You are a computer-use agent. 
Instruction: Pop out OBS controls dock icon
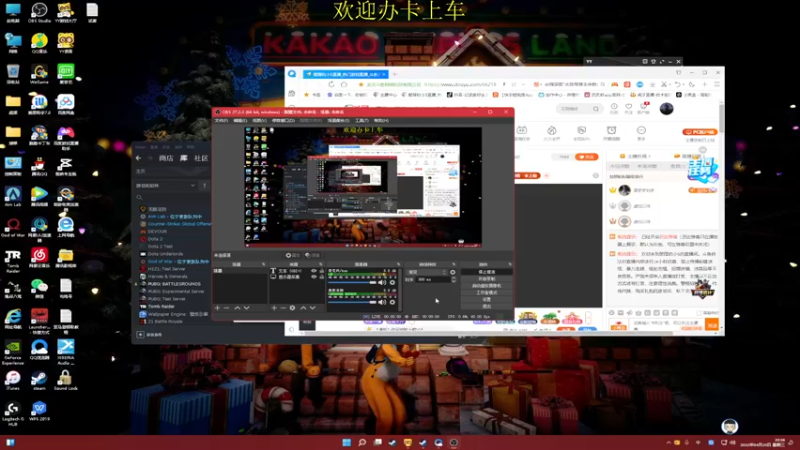pyautogui.click(x=510, y=264)
